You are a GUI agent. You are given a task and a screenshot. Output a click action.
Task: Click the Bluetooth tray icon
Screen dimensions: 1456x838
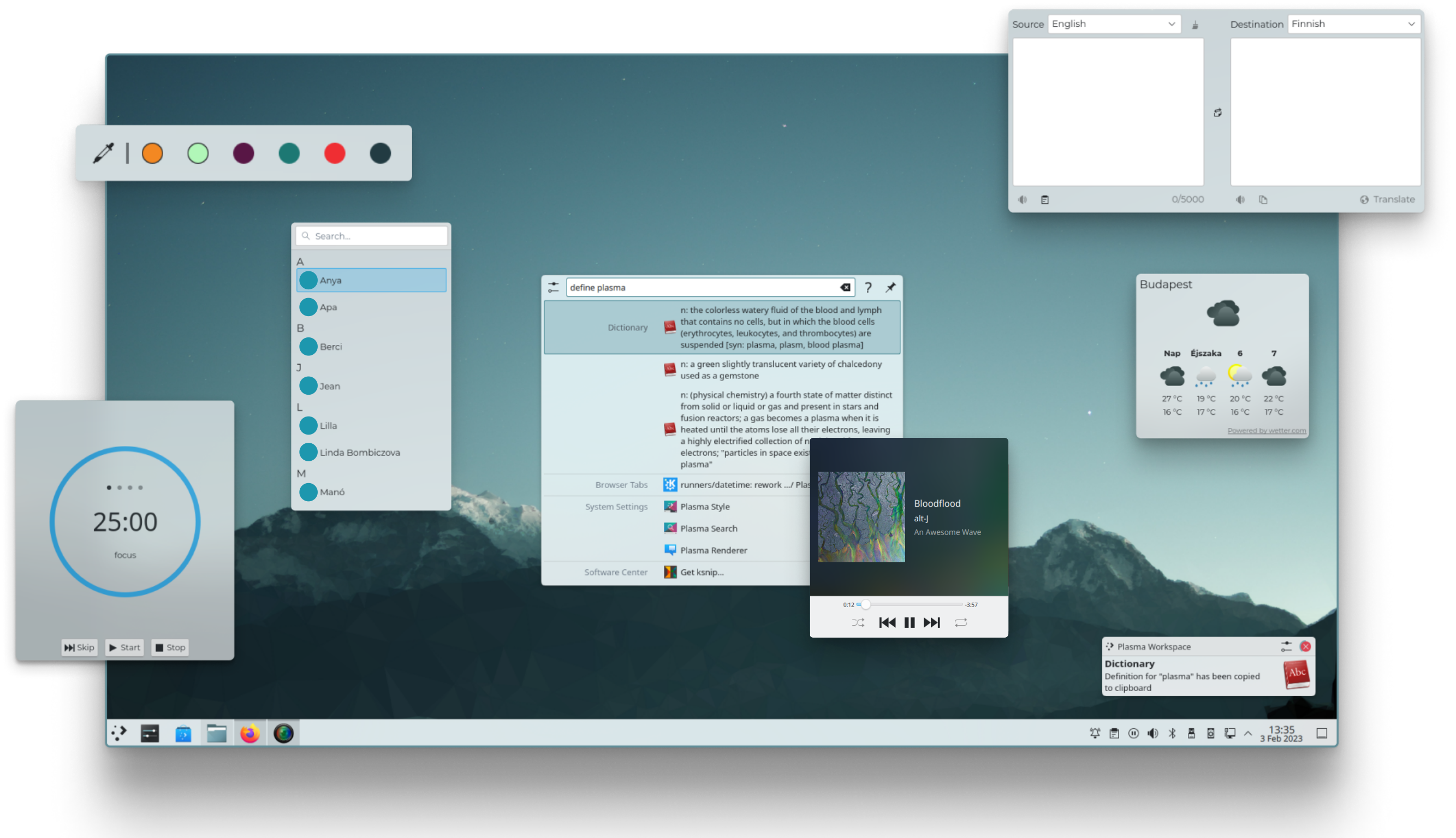click(x=1172, y=733)
